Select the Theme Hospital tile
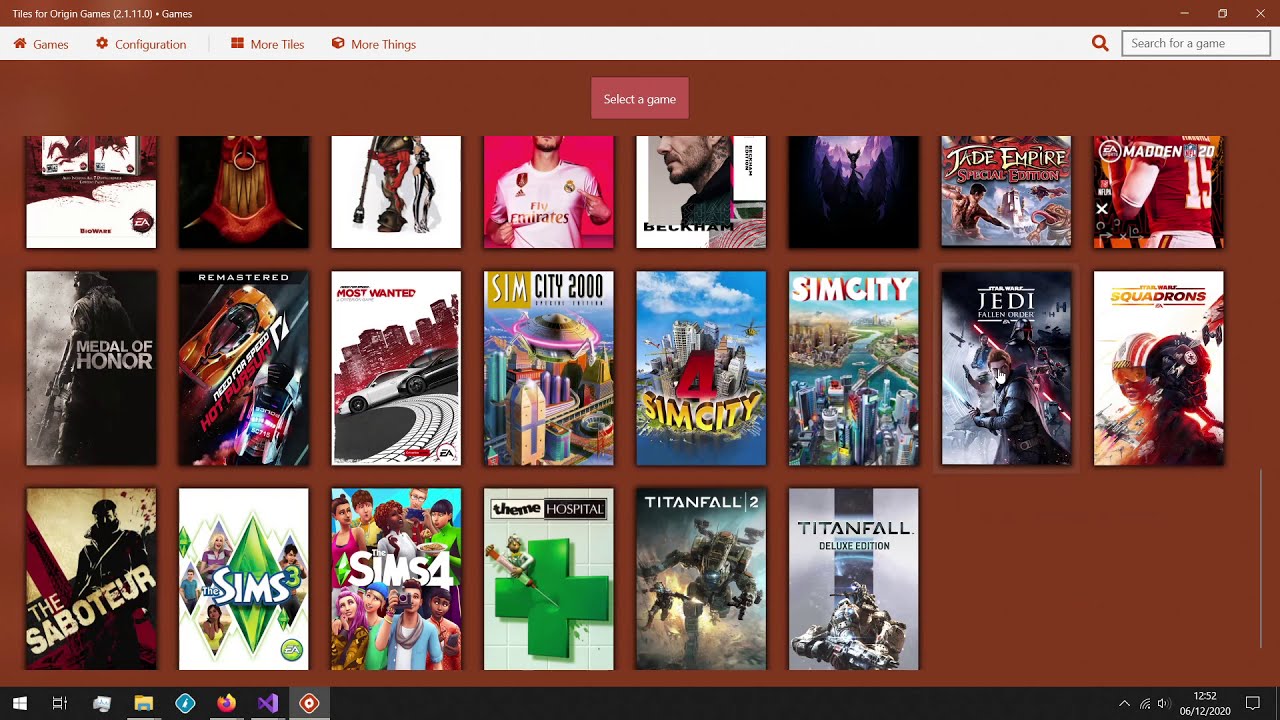The image size is (1280, 720). tap(549, 579)
